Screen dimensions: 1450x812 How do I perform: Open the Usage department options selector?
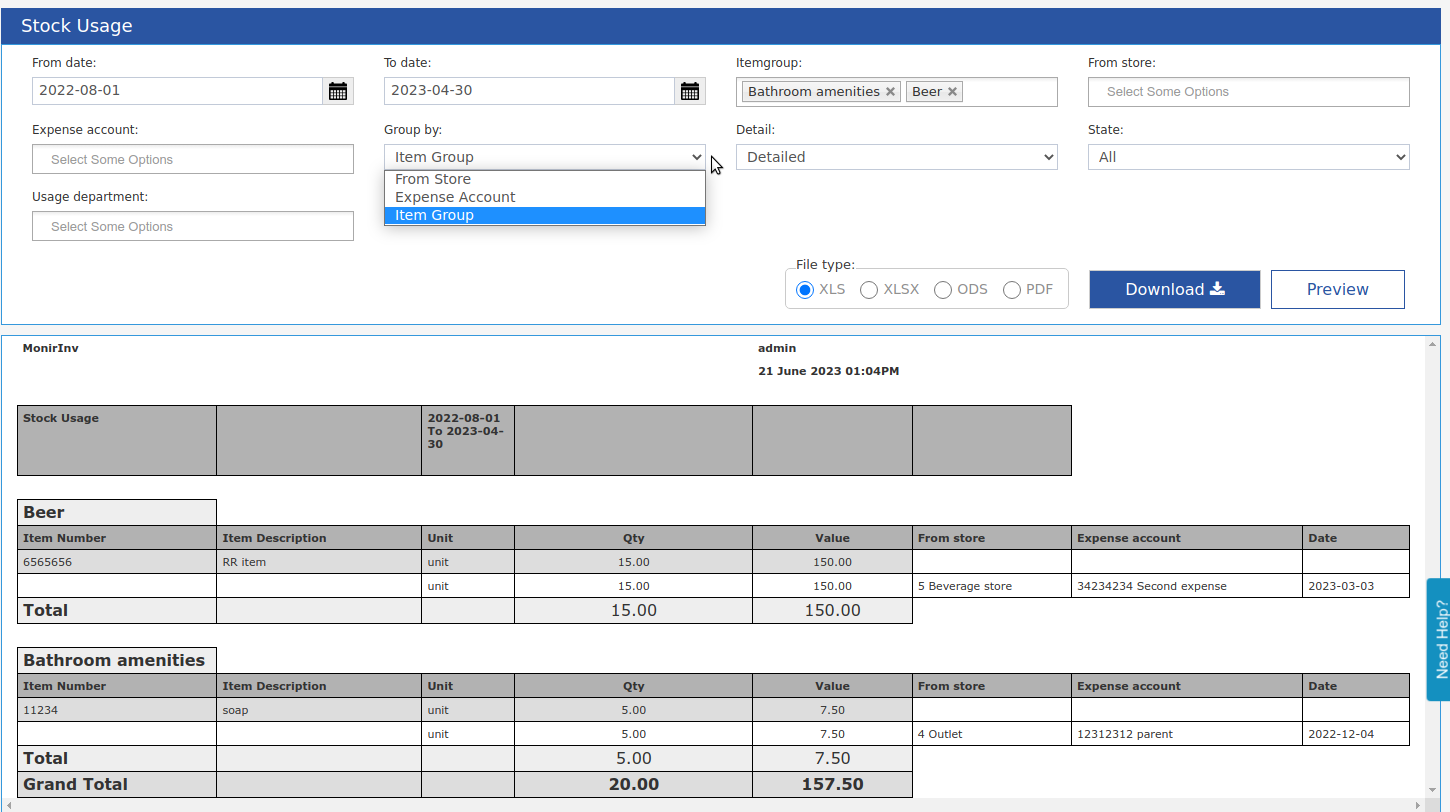193,227
